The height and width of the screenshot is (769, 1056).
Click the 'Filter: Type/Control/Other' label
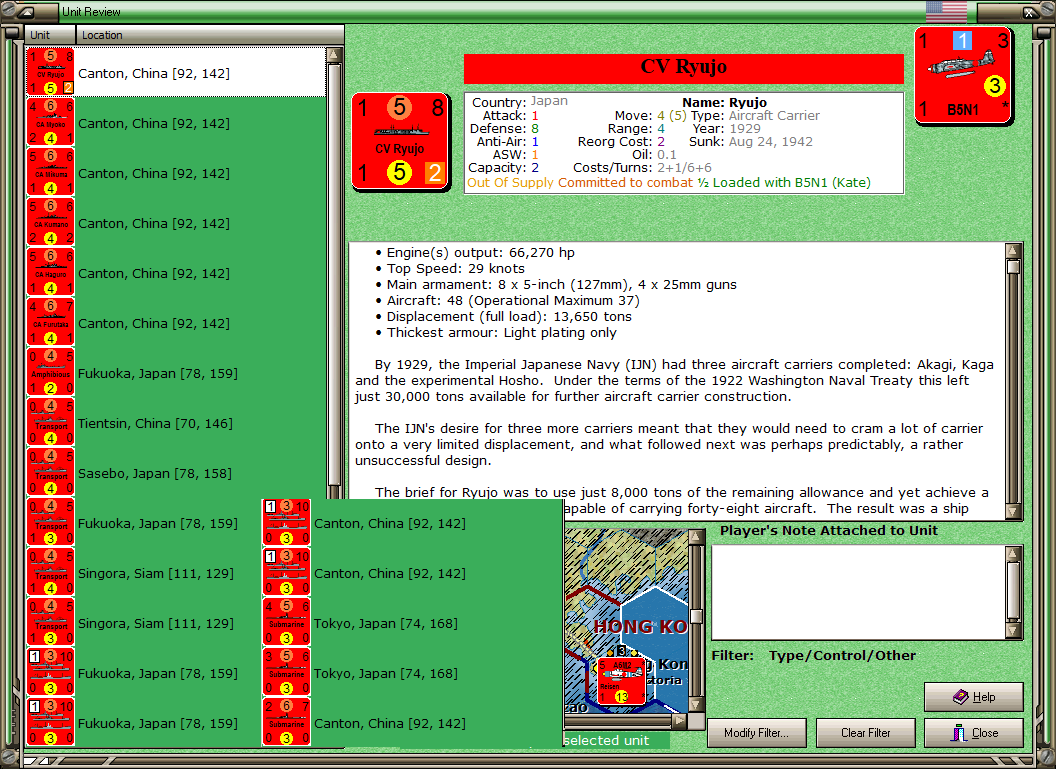(x=814, y=655)
